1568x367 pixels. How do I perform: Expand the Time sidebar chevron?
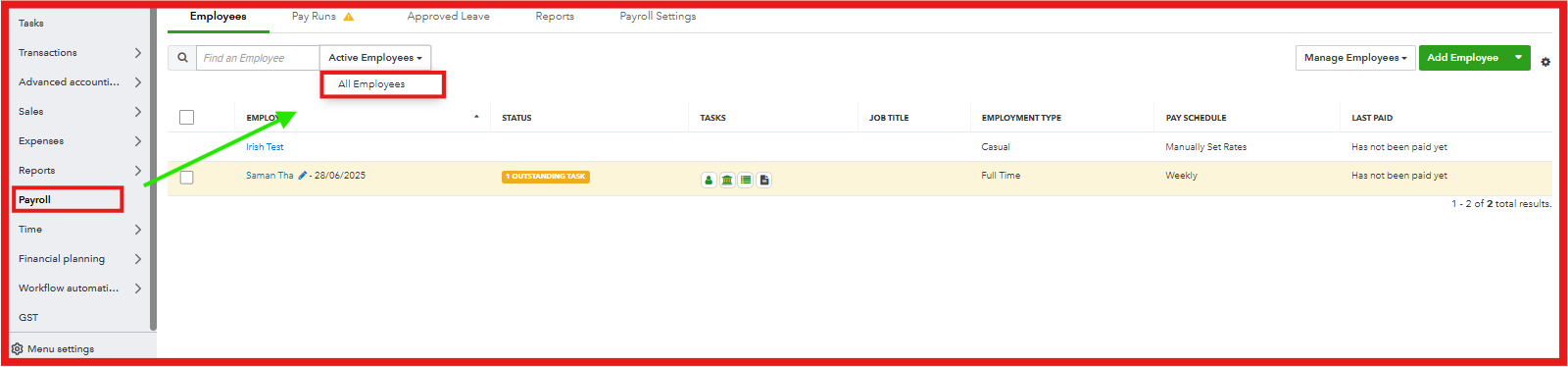point(137,230)
